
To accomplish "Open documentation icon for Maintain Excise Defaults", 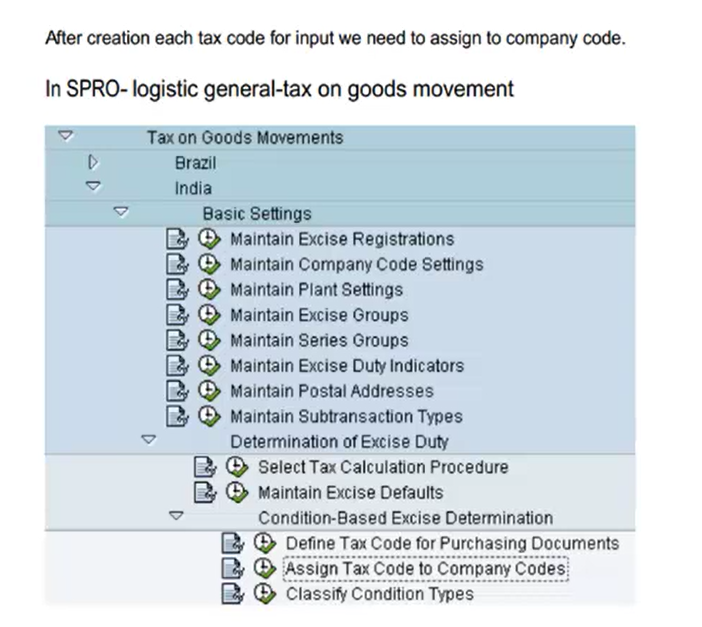I will coord(205,492).
